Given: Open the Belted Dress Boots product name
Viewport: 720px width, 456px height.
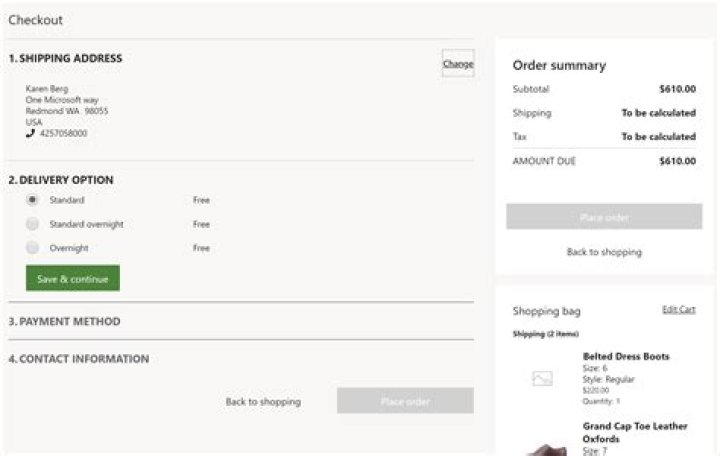Looking at the screenshot, I should (x=626, y=356).
